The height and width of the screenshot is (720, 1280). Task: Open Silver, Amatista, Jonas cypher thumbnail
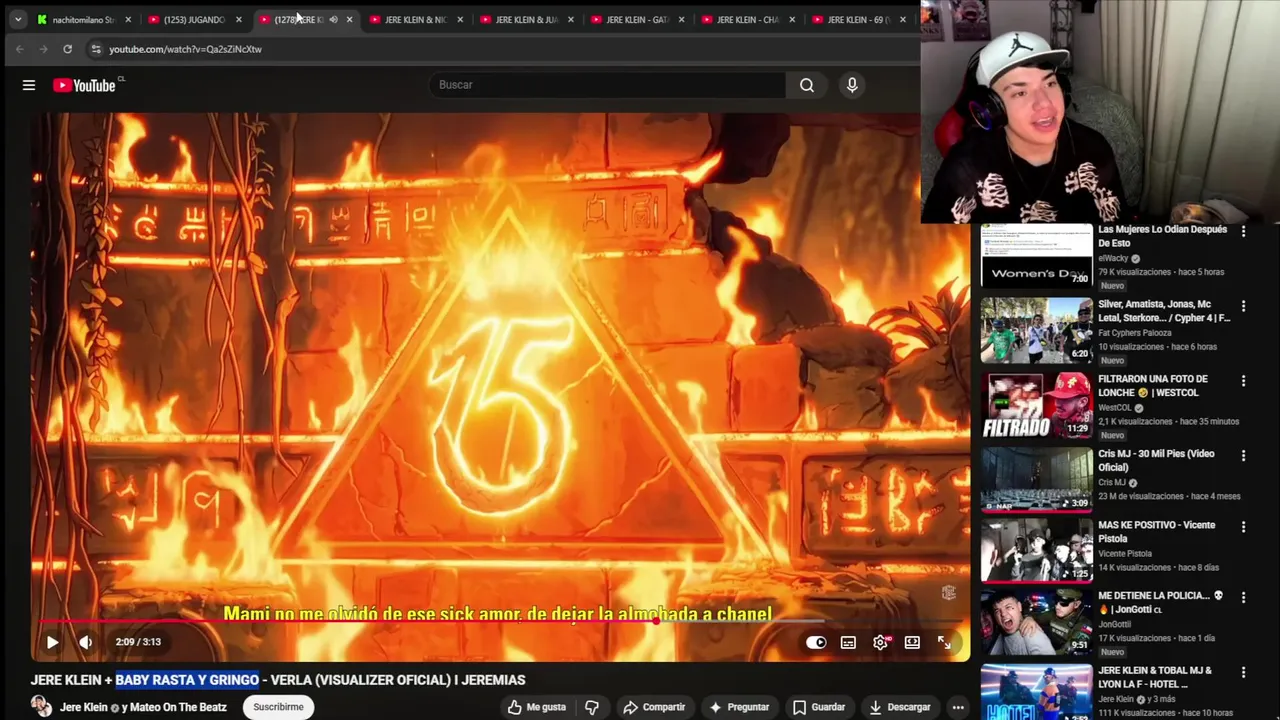(x=1036, y=330)
